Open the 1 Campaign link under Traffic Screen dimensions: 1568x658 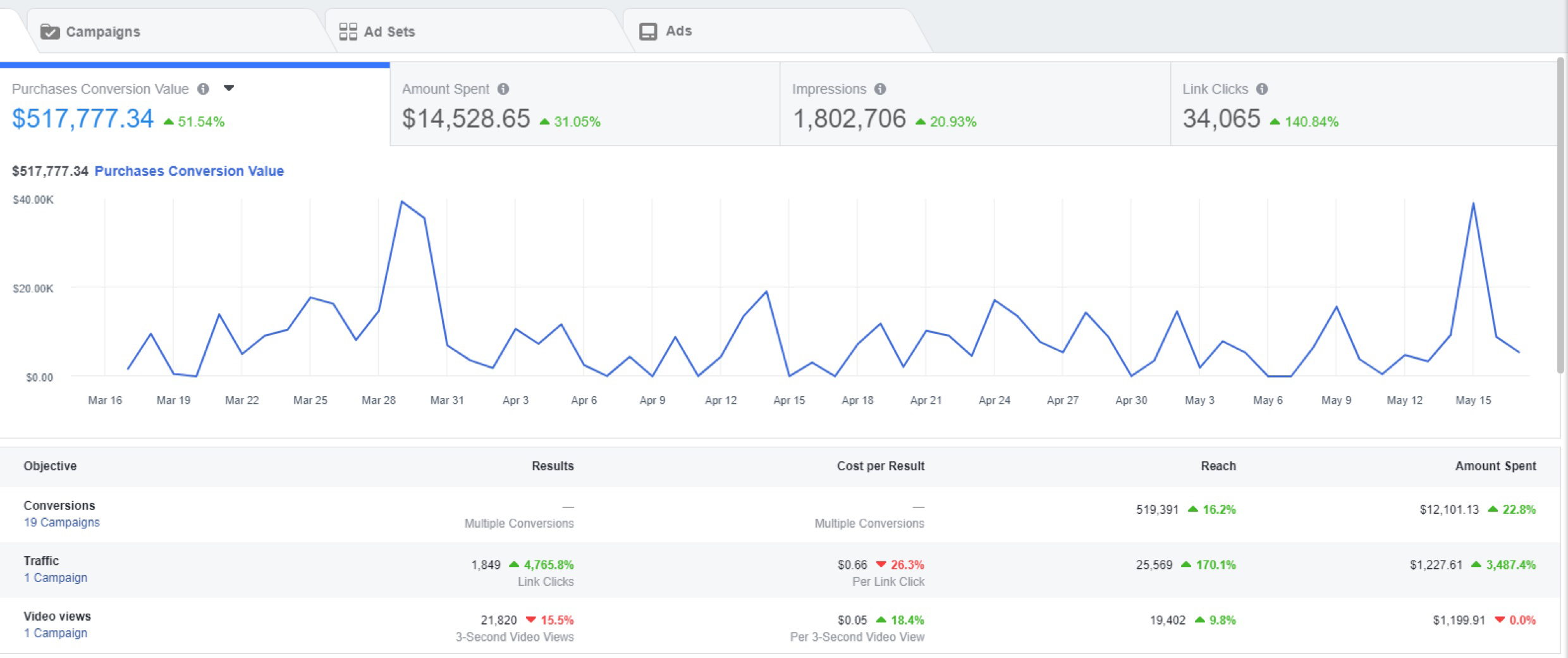56,578
